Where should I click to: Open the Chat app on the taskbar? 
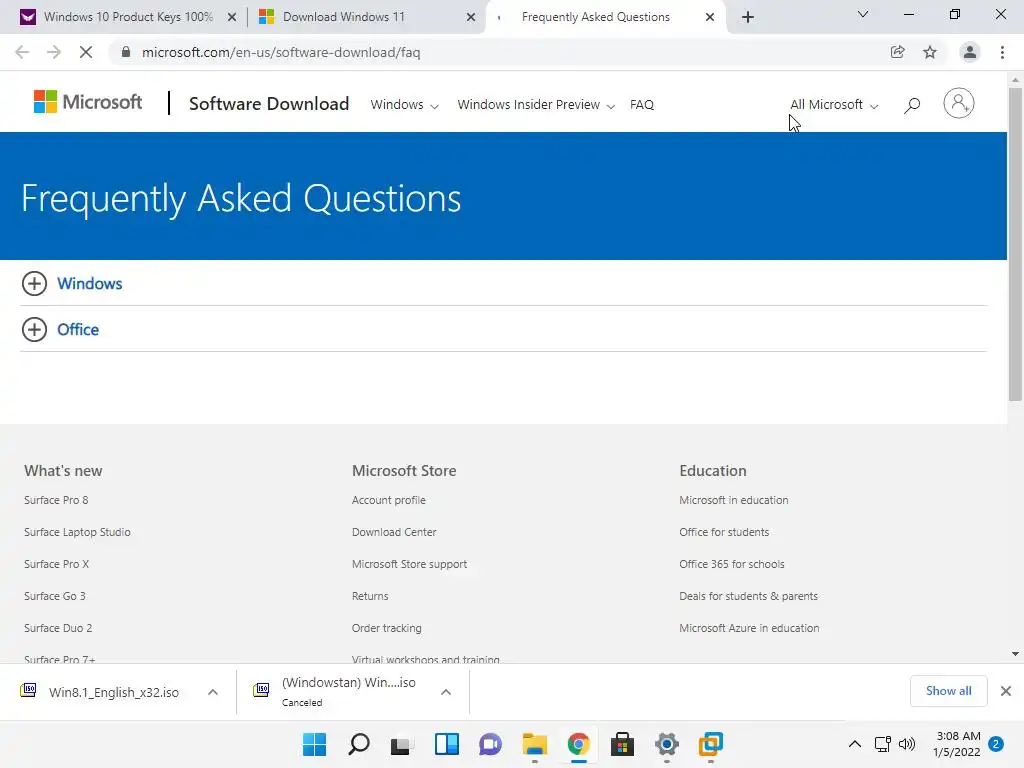coord(490,744)
